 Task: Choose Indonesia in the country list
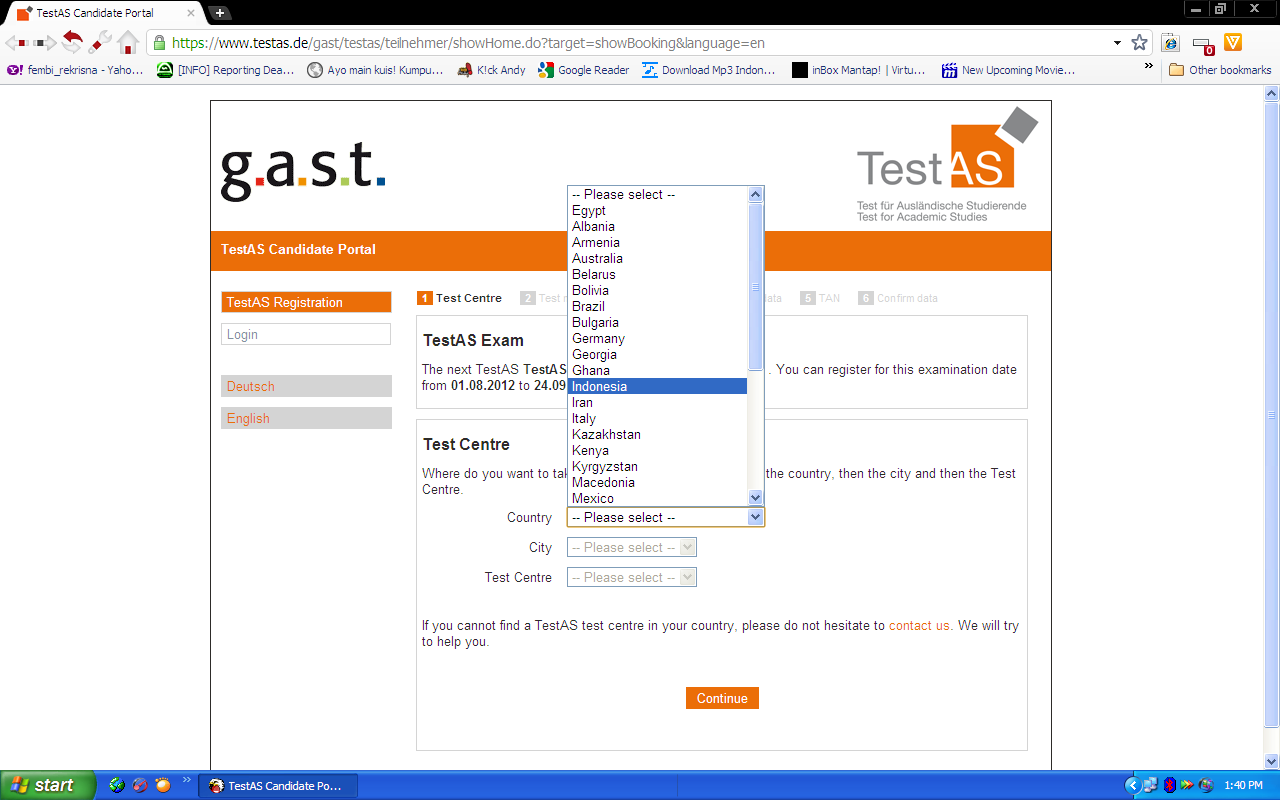tap(657, 386)
